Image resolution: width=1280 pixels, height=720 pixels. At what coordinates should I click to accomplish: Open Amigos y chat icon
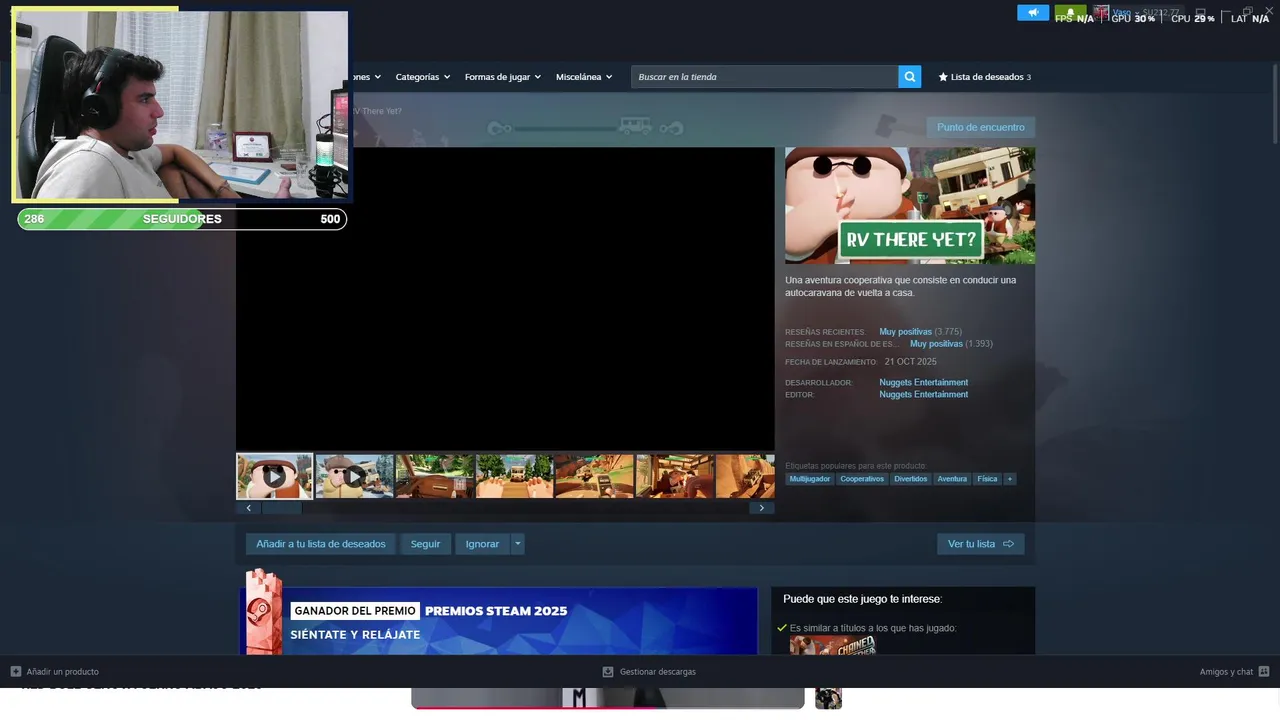pyautogui.click(x=1264, y=672)
